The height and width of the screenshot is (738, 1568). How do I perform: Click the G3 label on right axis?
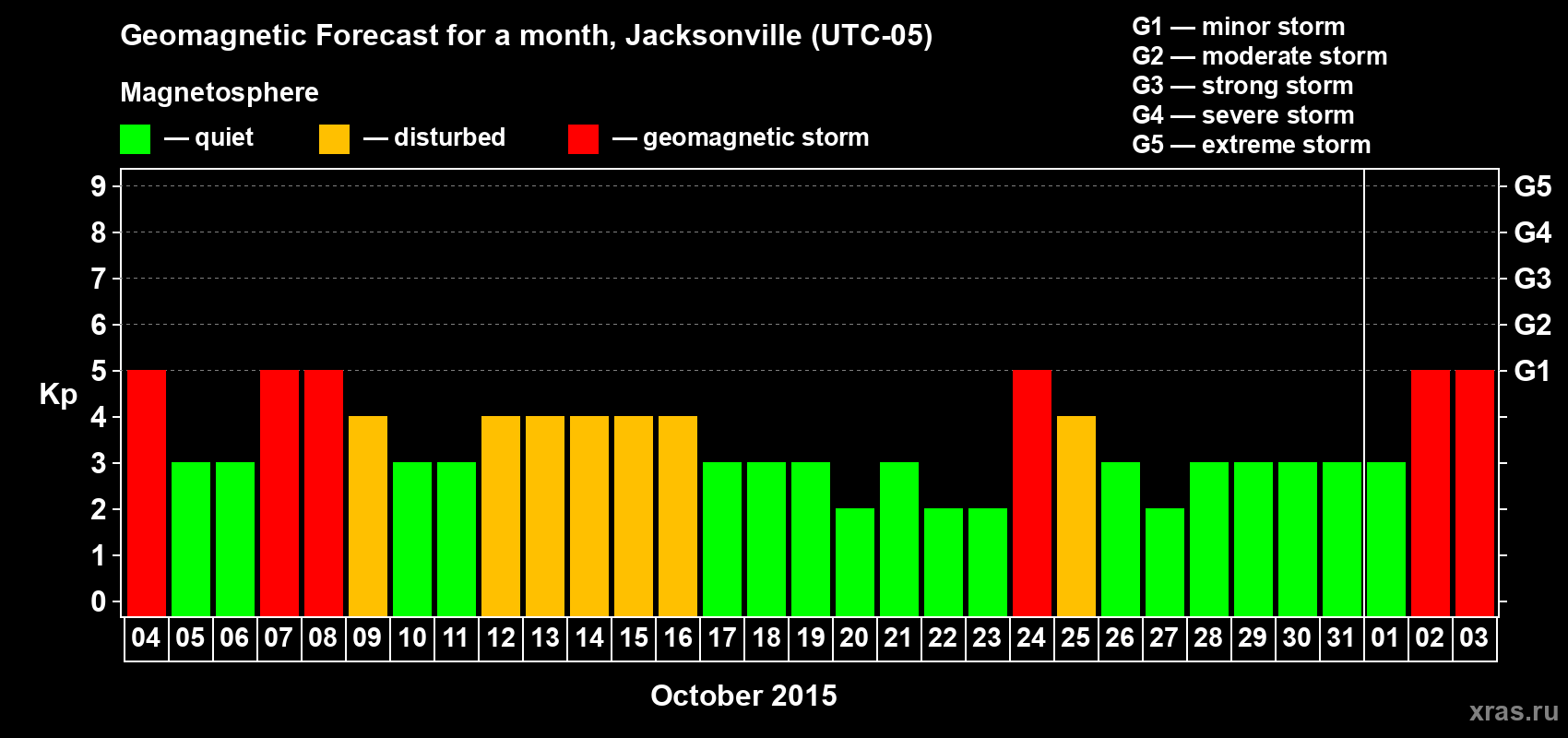point(1533,279)
